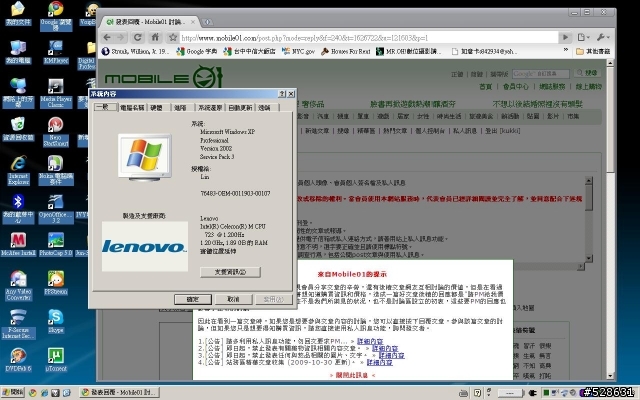This screenshot has height=400, width=640.
Task: Open the NYC.gov bookmark
Action: click(298, 51)
